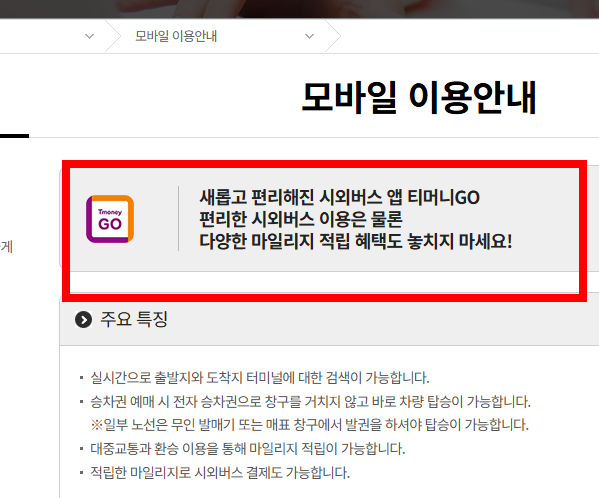This screenshot has width=599, height=498.
Task: Open the 모바일 이용안내 breadcrumb dropdown
Action: click(224, 36)
